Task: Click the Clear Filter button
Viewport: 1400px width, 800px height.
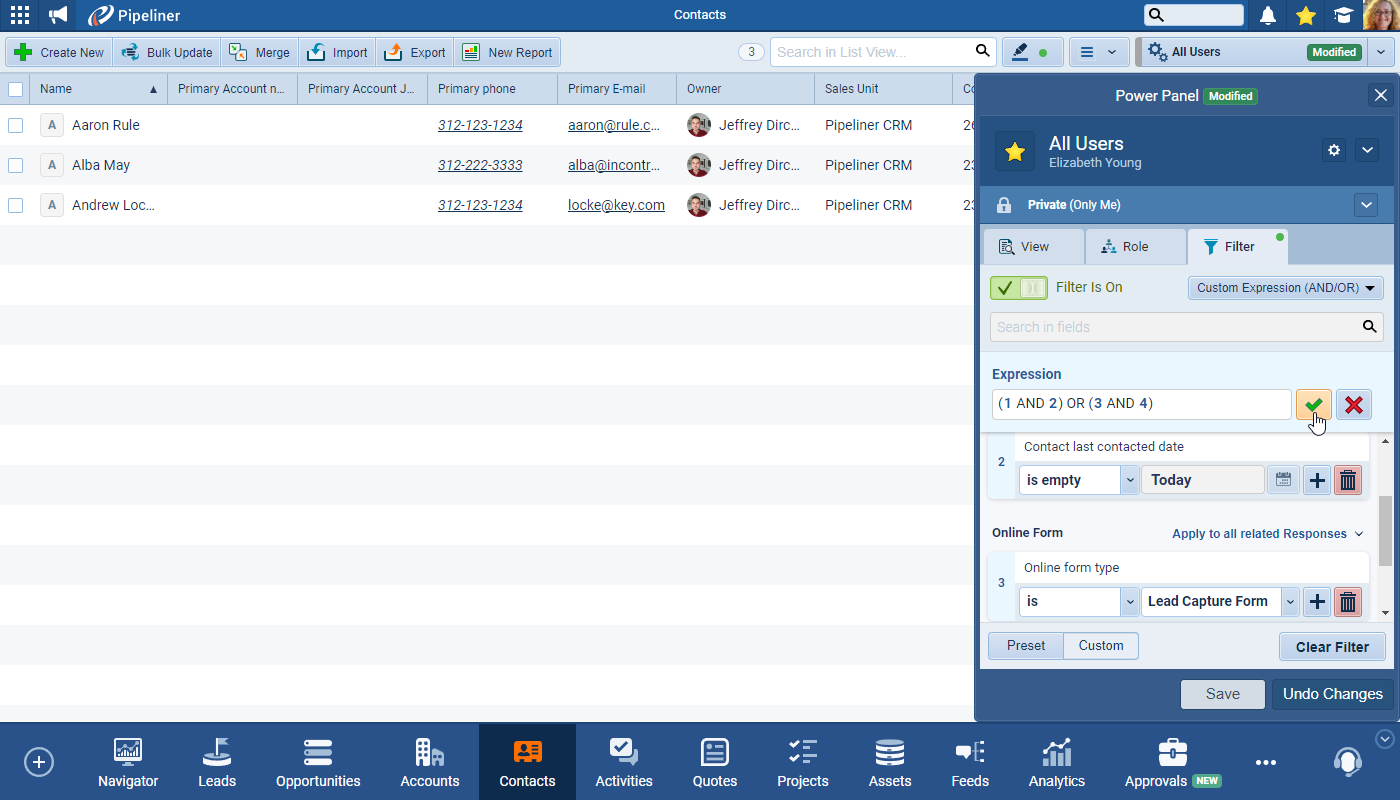Action: [1331, 647]
